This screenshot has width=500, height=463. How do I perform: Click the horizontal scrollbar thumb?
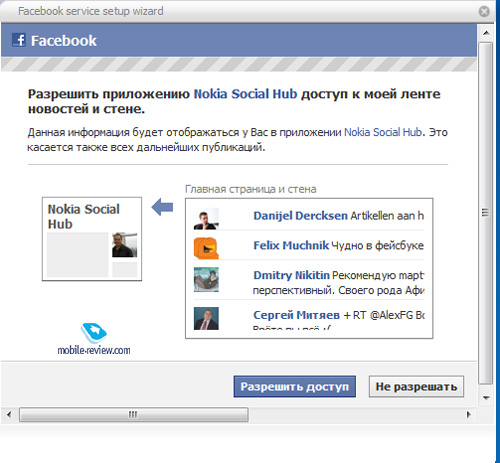click(133, 415)
